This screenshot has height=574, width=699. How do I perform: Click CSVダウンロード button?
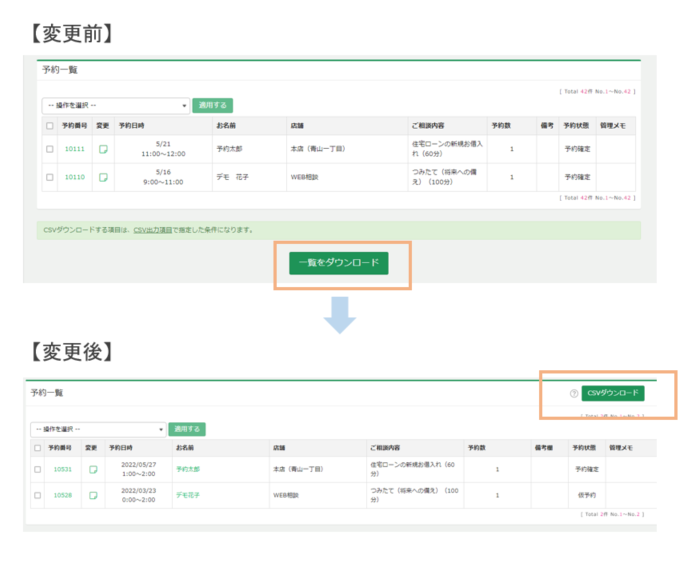(x=613, y=393)
